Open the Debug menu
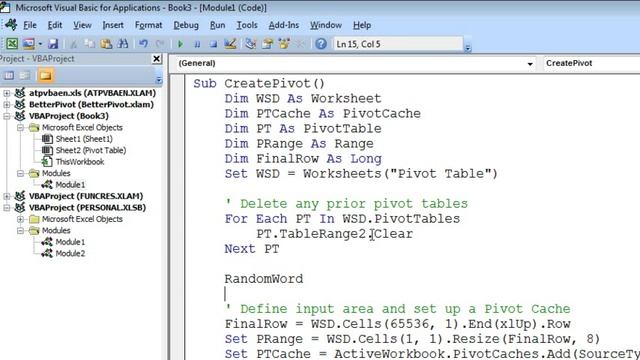 [x=186, y=25]
